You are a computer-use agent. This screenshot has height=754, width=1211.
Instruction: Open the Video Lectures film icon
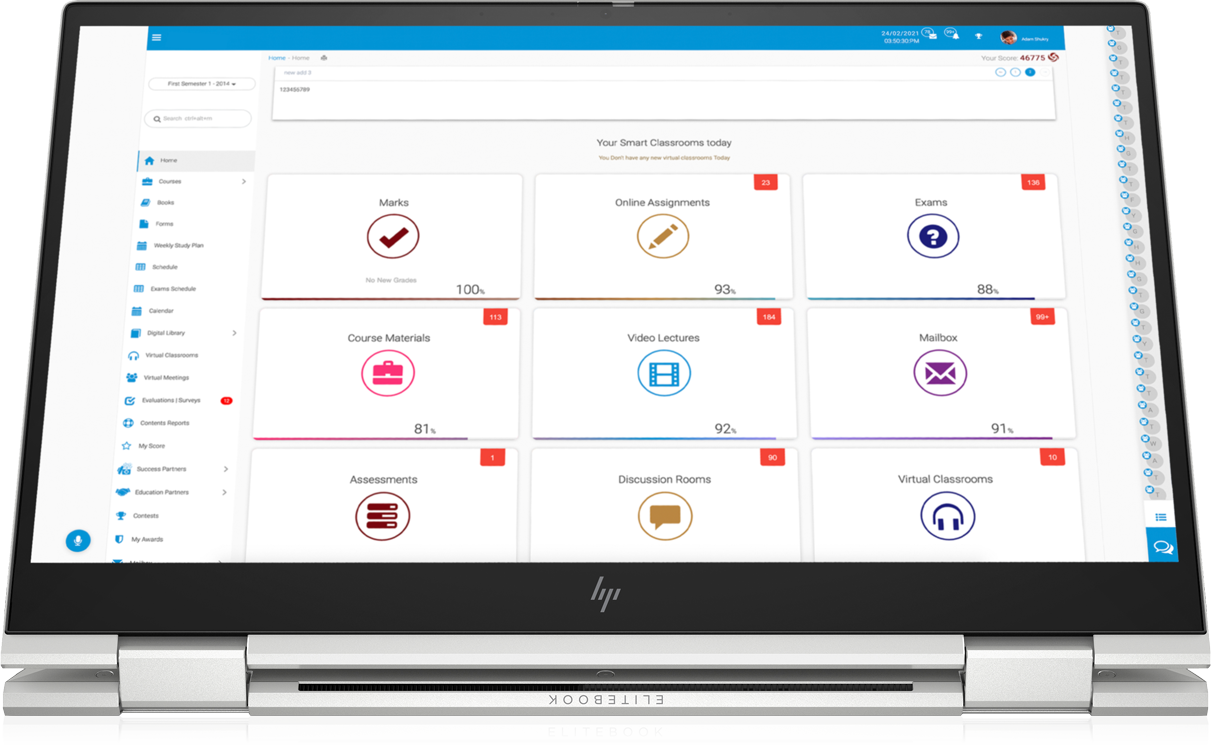664,373
